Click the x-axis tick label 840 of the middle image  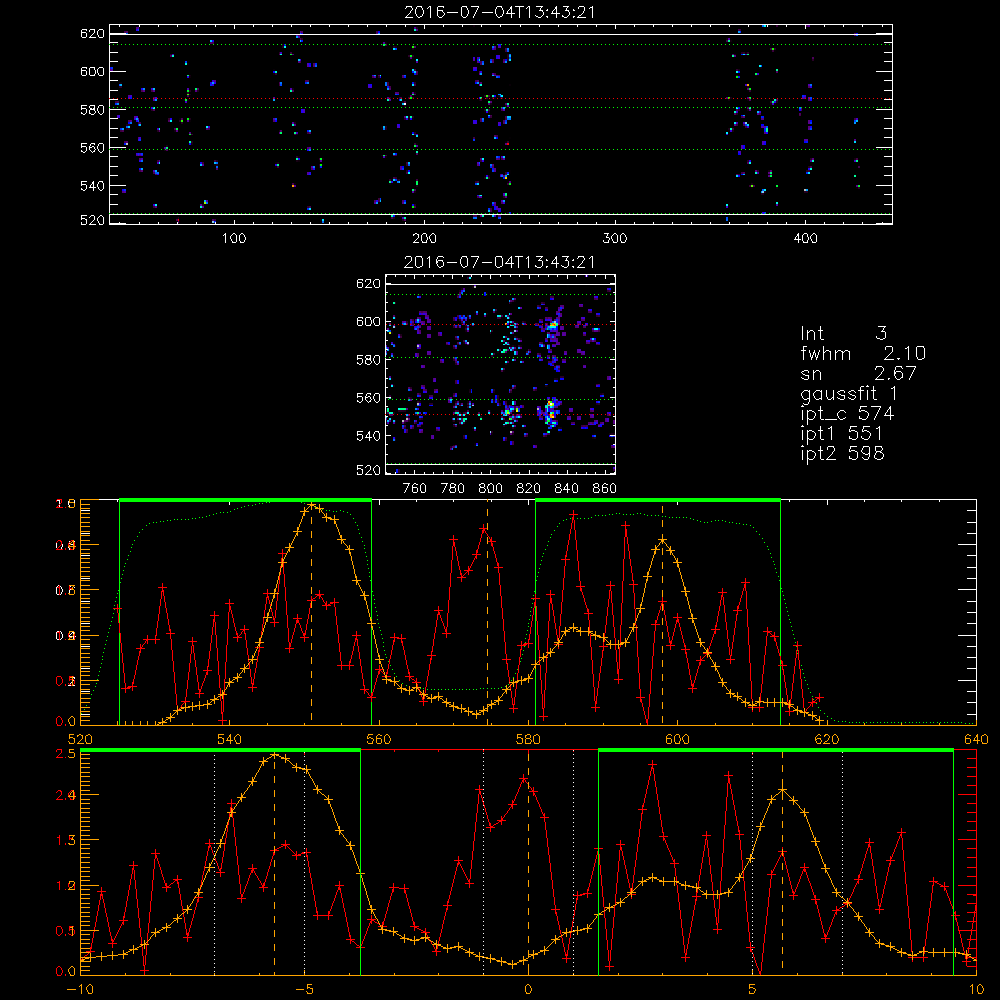point(566,489)
